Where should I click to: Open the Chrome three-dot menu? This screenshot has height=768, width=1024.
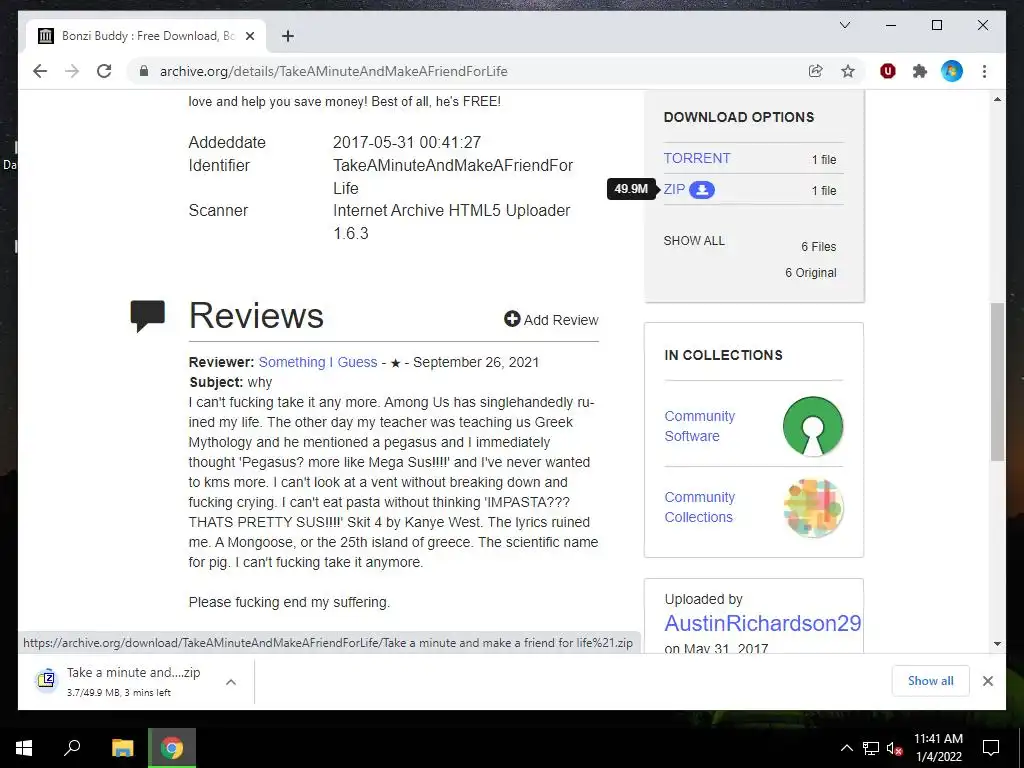[x=984, y=71]
